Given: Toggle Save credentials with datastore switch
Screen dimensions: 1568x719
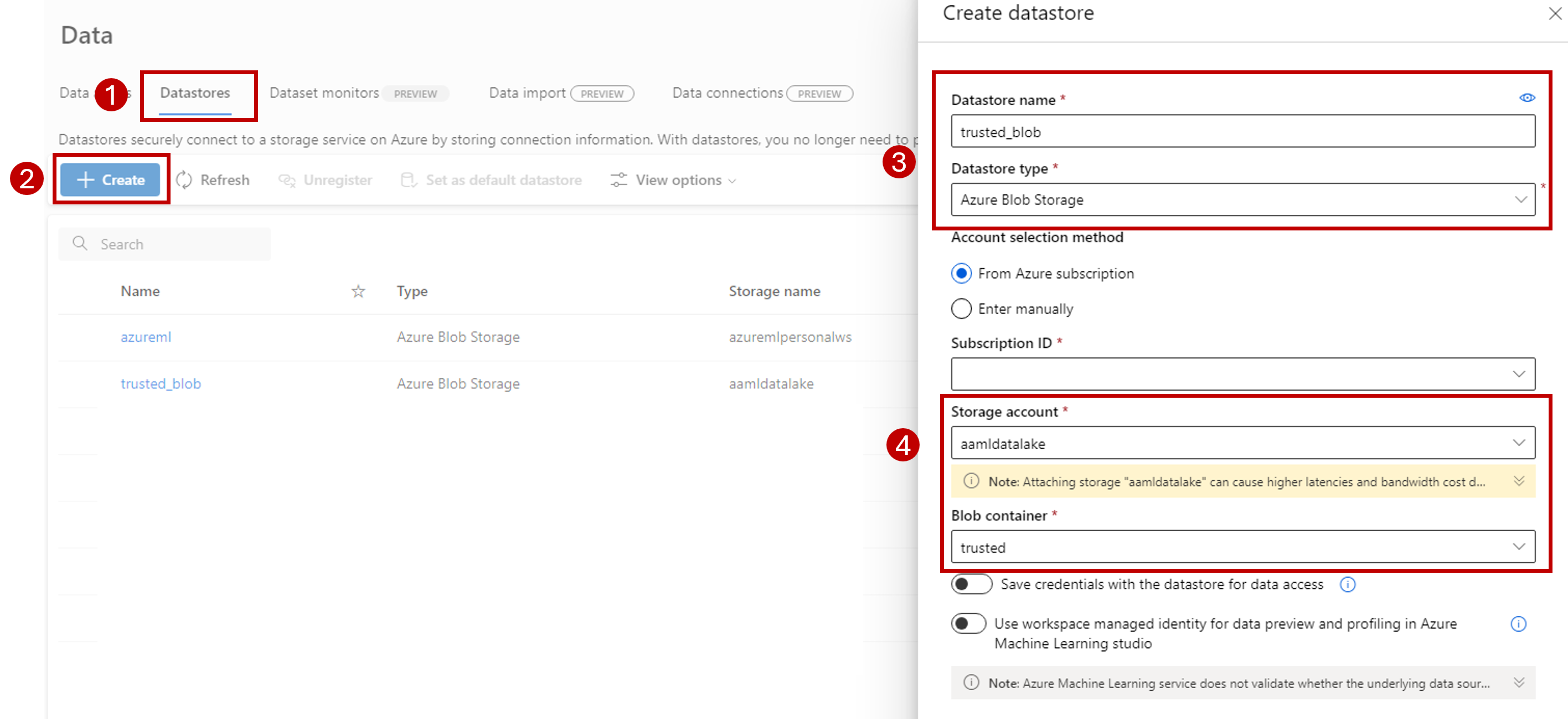Looking at the screenshot, I should point(970,584).
